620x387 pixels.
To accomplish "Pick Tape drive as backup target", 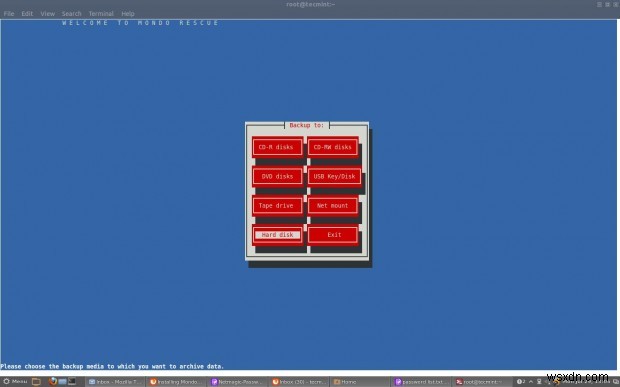I will click(277, 206).
